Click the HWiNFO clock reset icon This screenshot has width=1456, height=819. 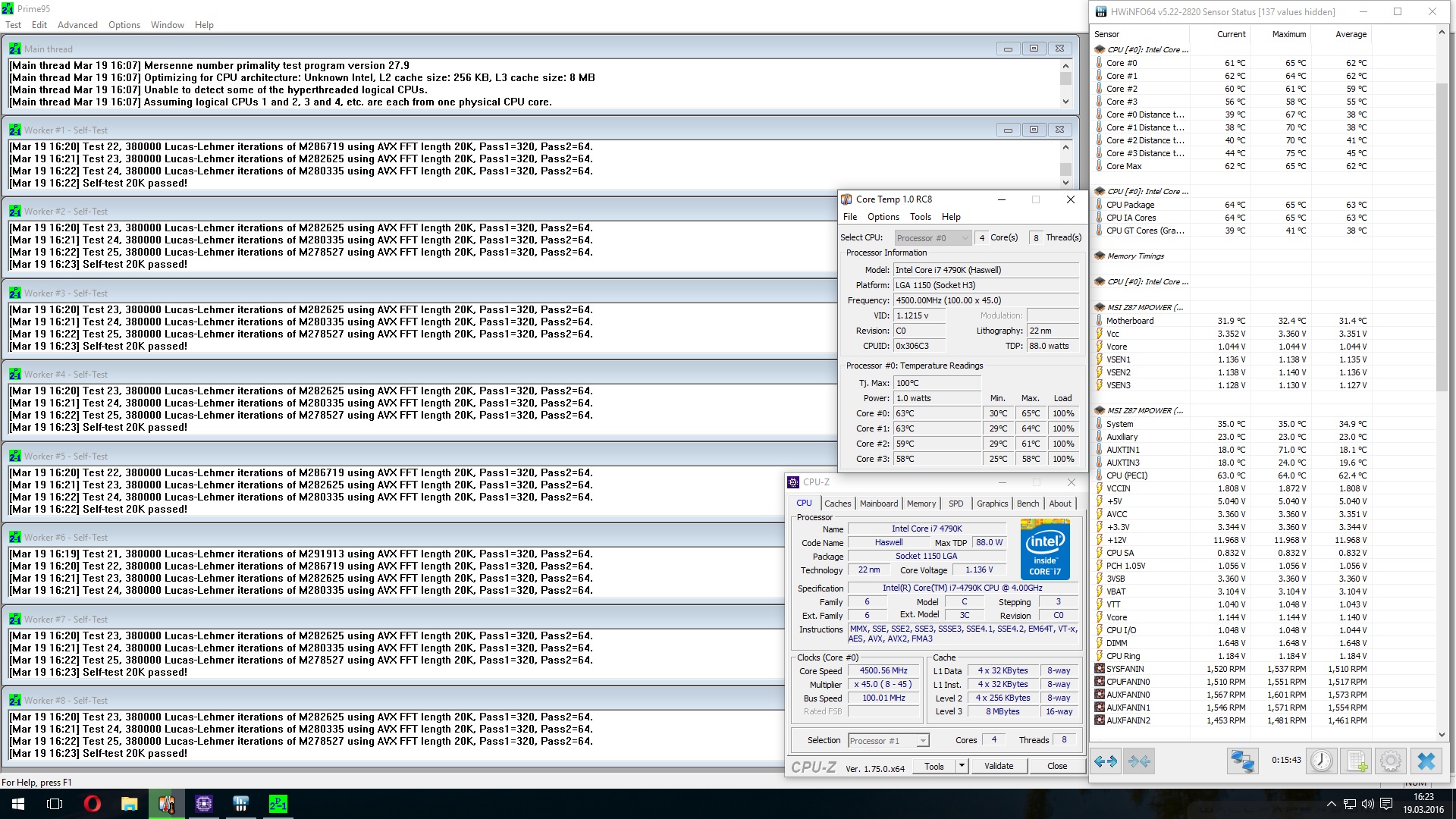click(x=1321, y=761)
